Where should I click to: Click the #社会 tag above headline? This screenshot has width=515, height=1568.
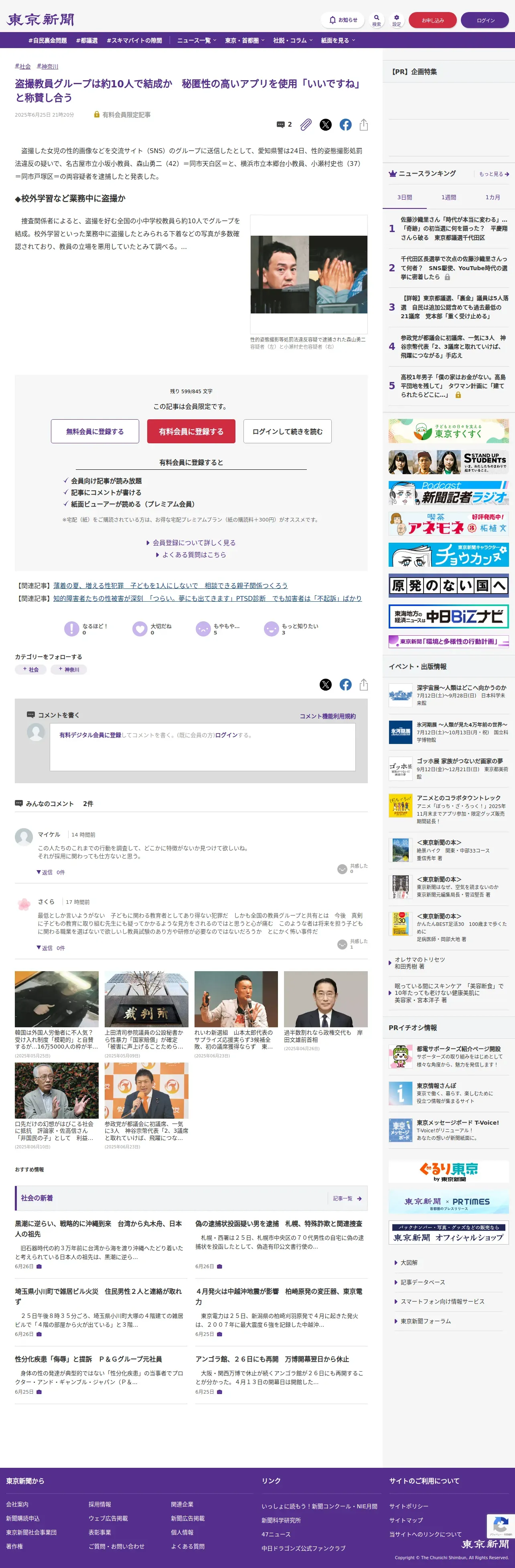pos(22,67)
